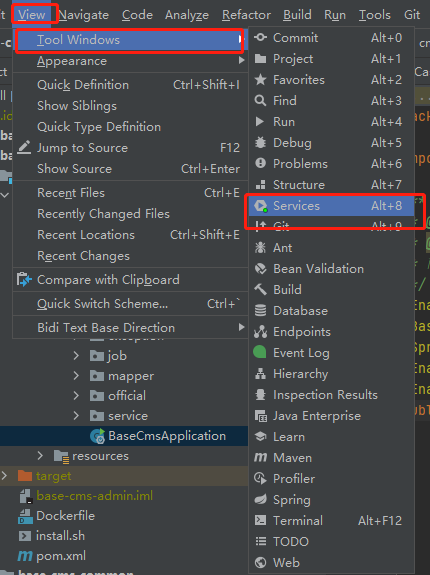Click the Find magnifier icon

pos(260,100)
